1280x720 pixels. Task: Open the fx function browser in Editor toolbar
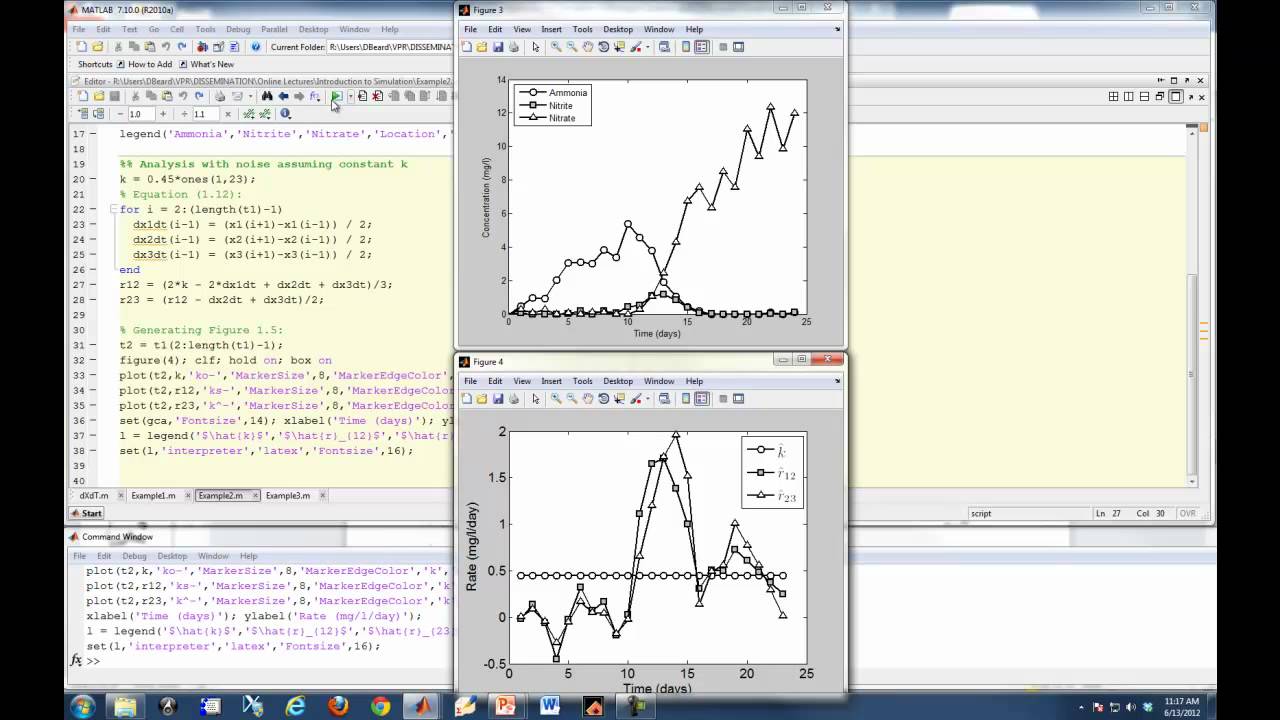pyautogui.click(x=315, y=96)
